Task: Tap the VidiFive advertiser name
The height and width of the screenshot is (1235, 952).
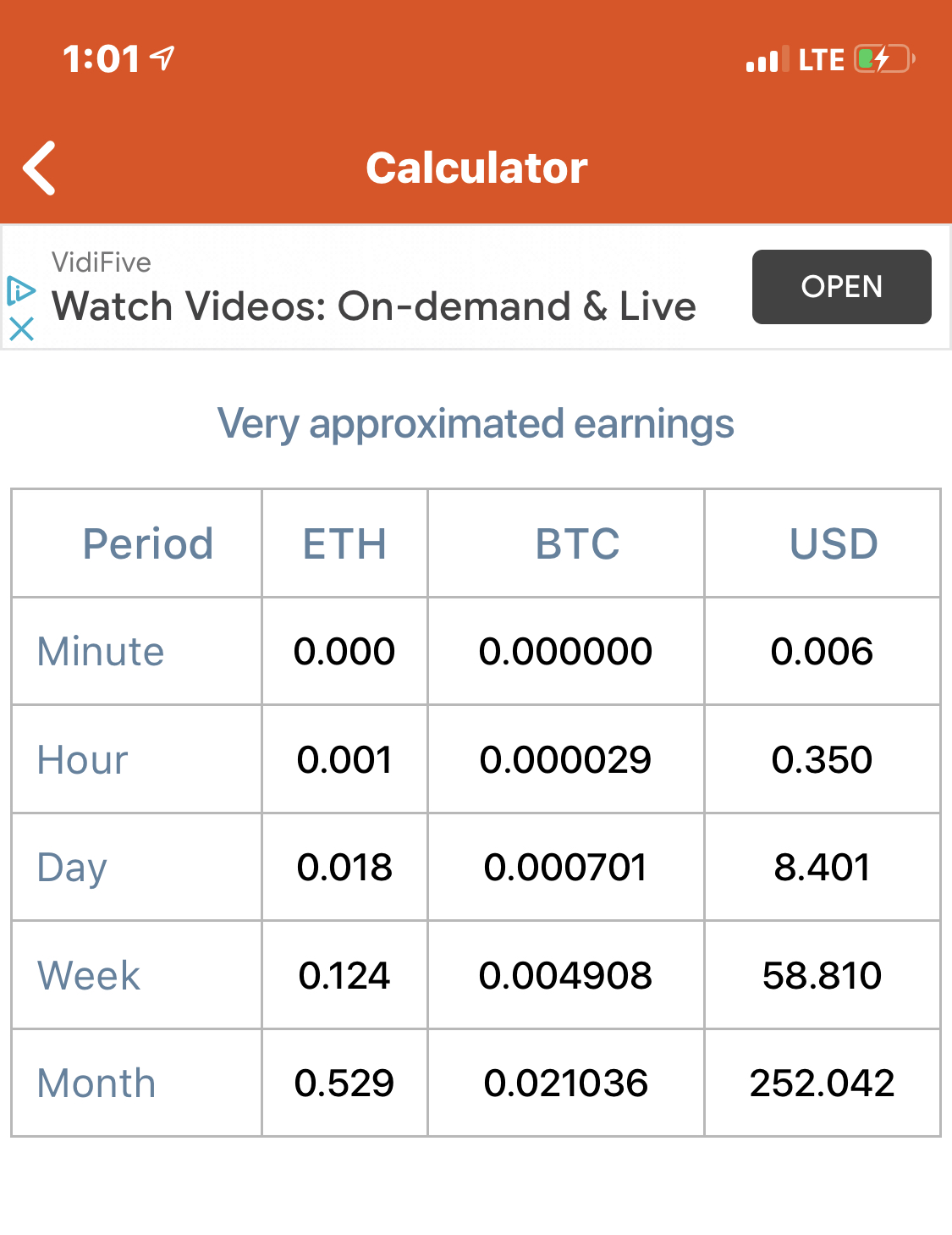Action: (102, 262)
